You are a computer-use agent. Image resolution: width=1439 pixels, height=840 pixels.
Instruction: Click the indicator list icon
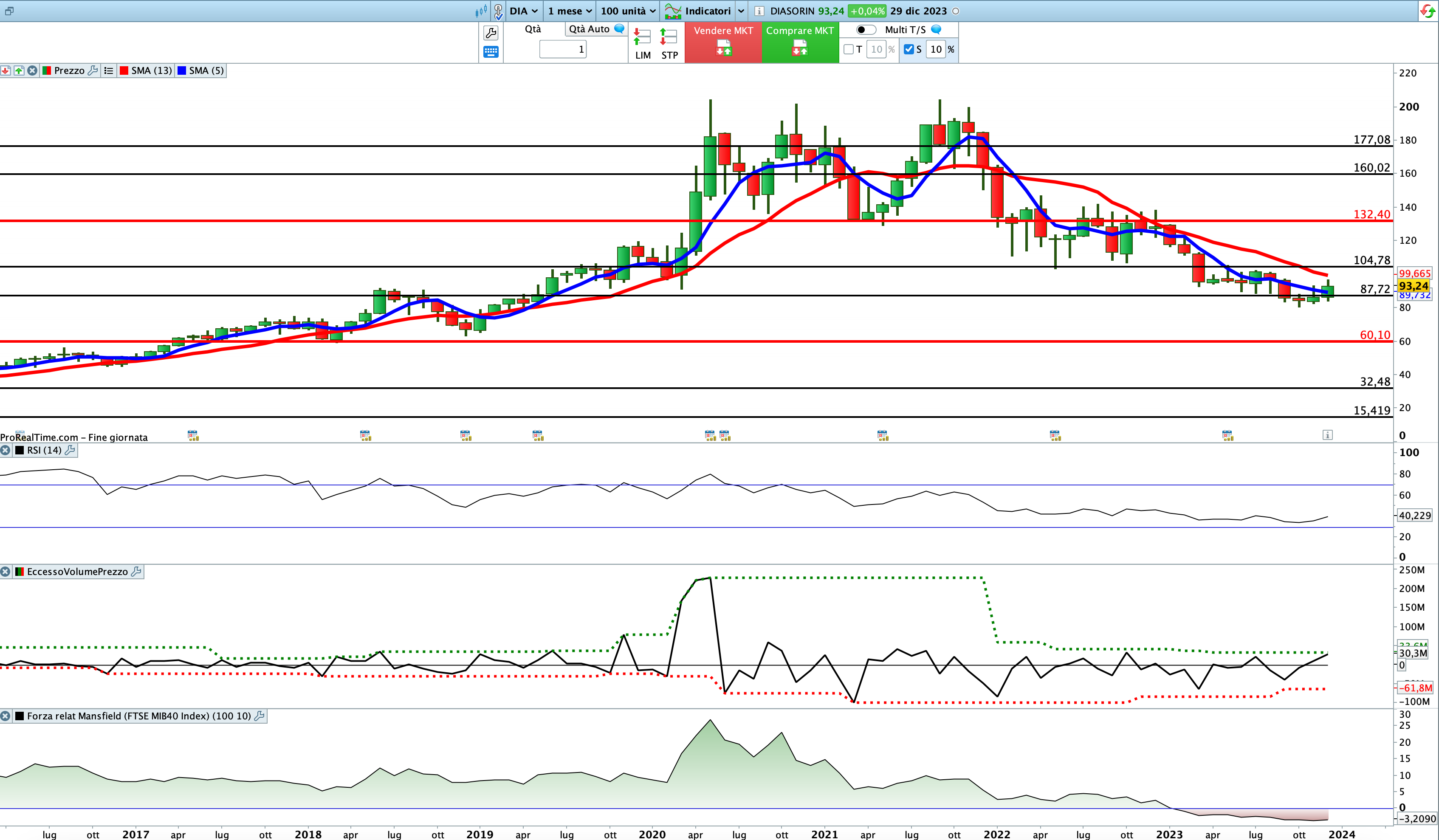click(108, 70)
